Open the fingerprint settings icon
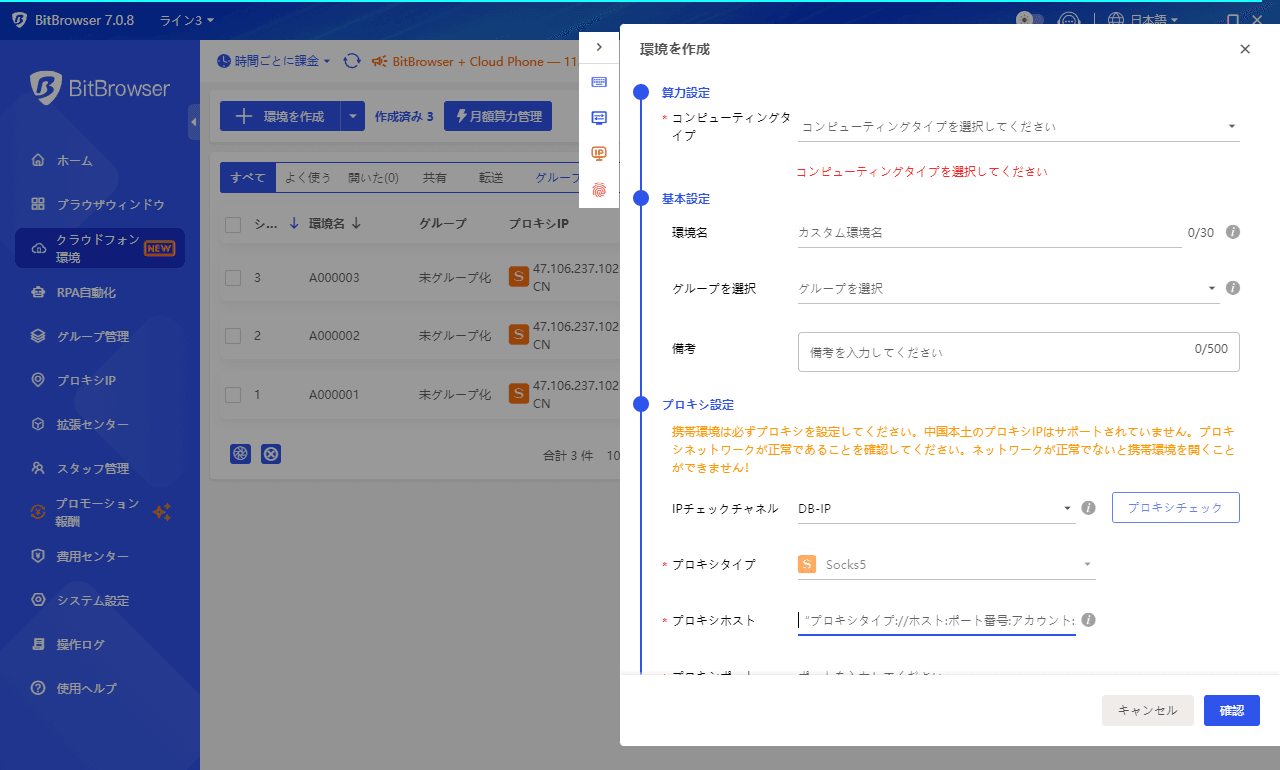This screenshot has height=770, width=1280. pos(599,188)
